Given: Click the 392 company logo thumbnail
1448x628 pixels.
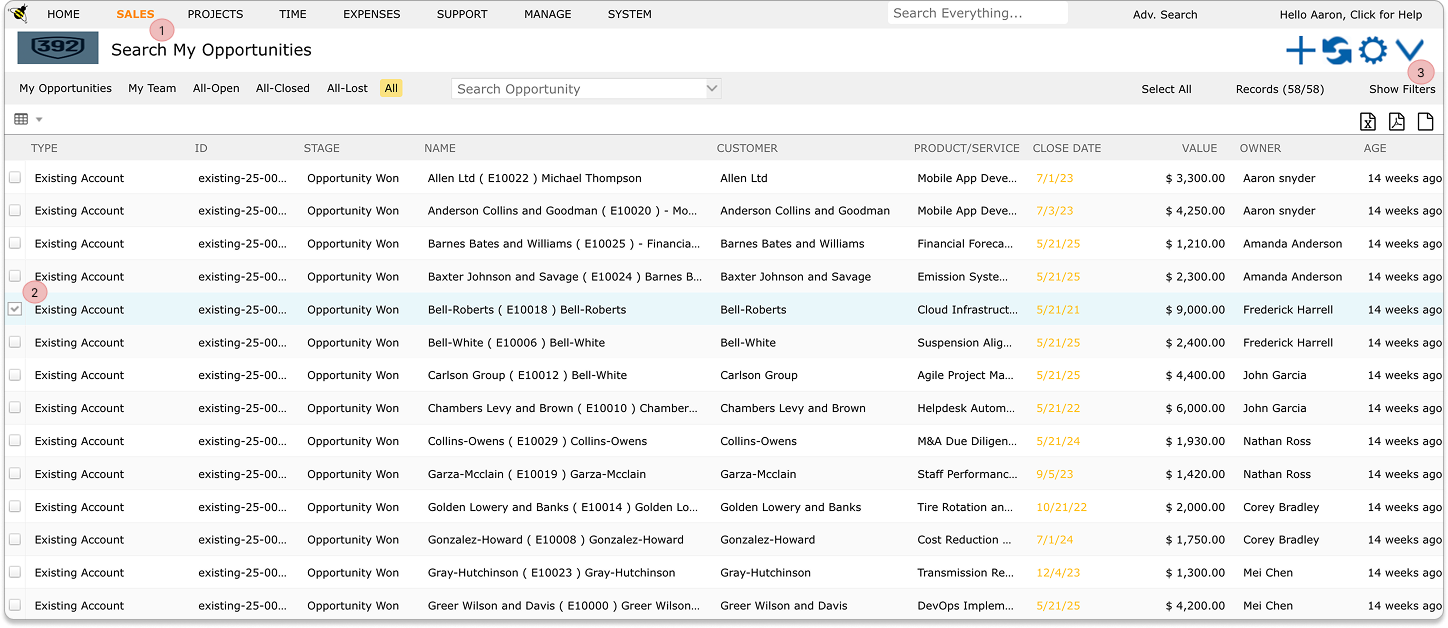Looking at the screenshot, I should coord(58,48).
